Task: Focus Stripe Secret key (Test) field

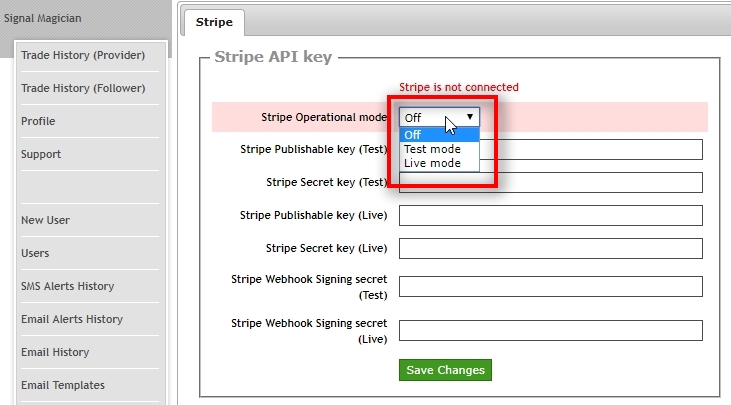Action: (551, 183)
